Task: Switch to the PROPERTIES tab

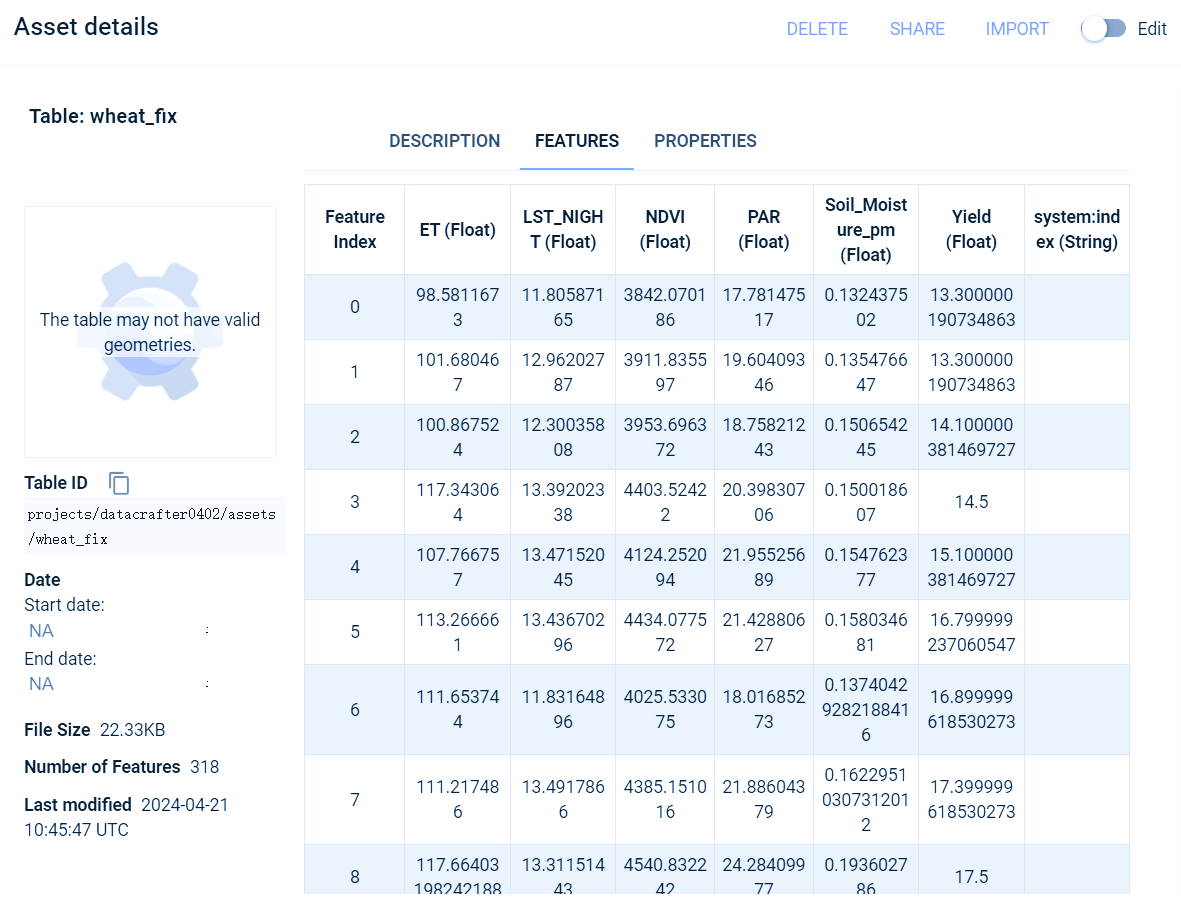Action: pos(705,141)
